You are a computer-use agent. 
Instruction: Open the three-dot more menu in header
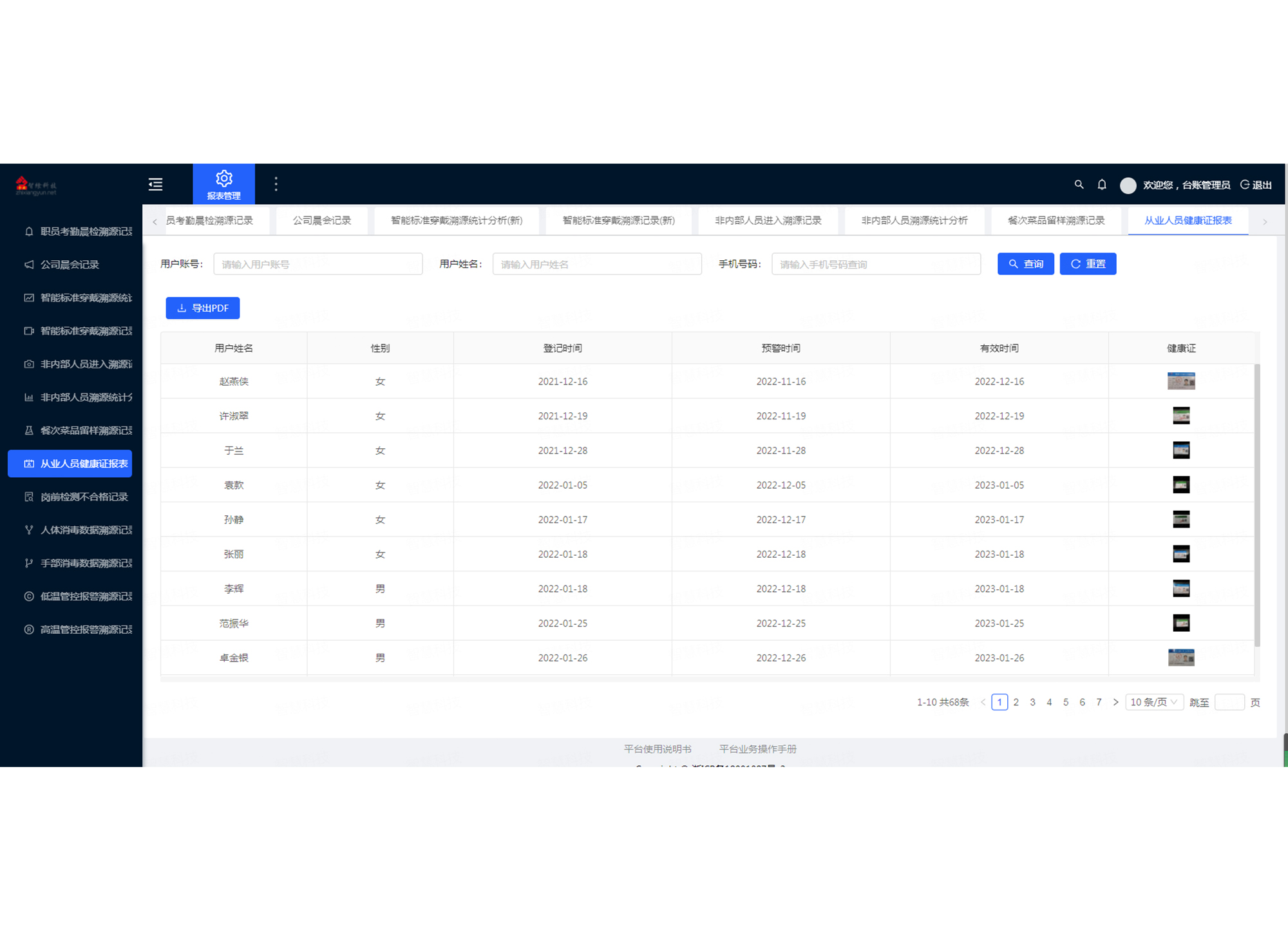[276, 184]
